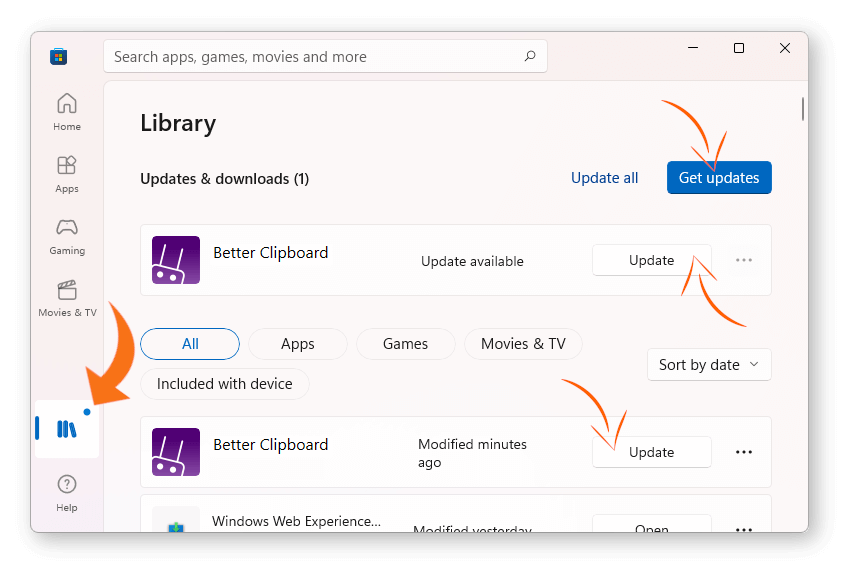The width and height of the screenshot is (862, 583).
Task: Open the Gaming section in sidebar
Action: [67, 236]
